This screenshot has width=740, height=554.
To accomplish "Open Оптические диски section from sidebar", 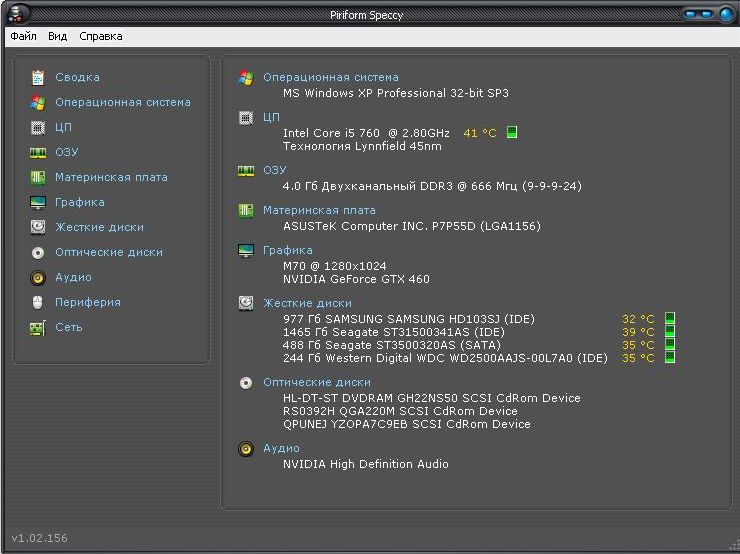I will coord(109,252).
